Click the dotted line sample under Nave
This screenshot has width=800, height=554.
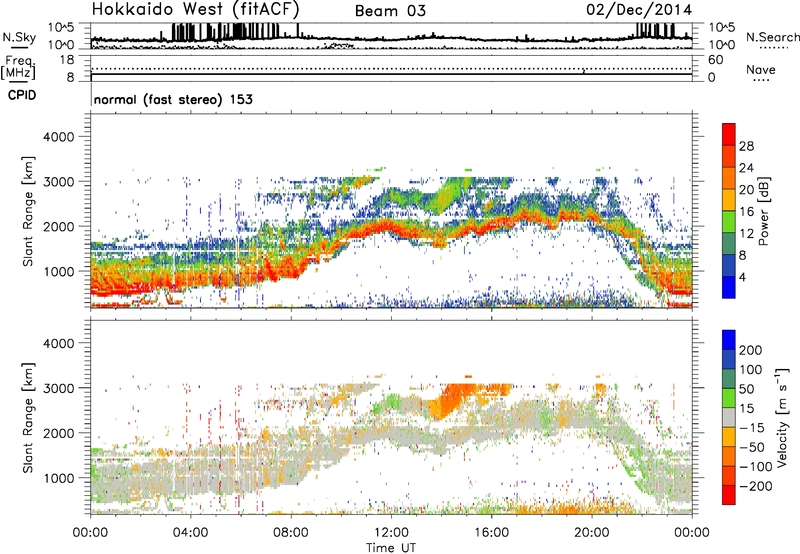click(x=761, y=81)
